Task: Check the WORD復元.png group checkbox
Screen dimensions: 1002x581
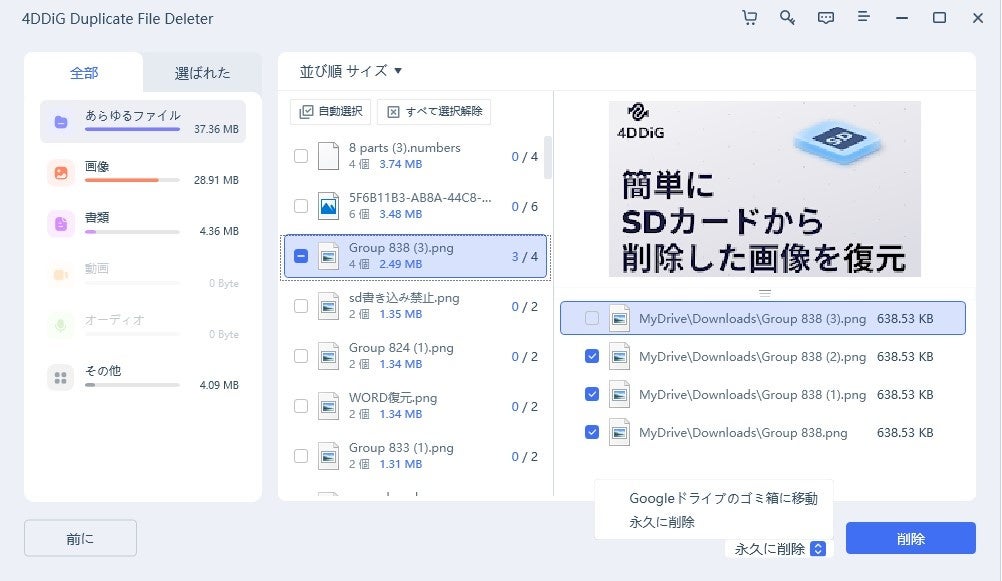Action: (300, 406)
